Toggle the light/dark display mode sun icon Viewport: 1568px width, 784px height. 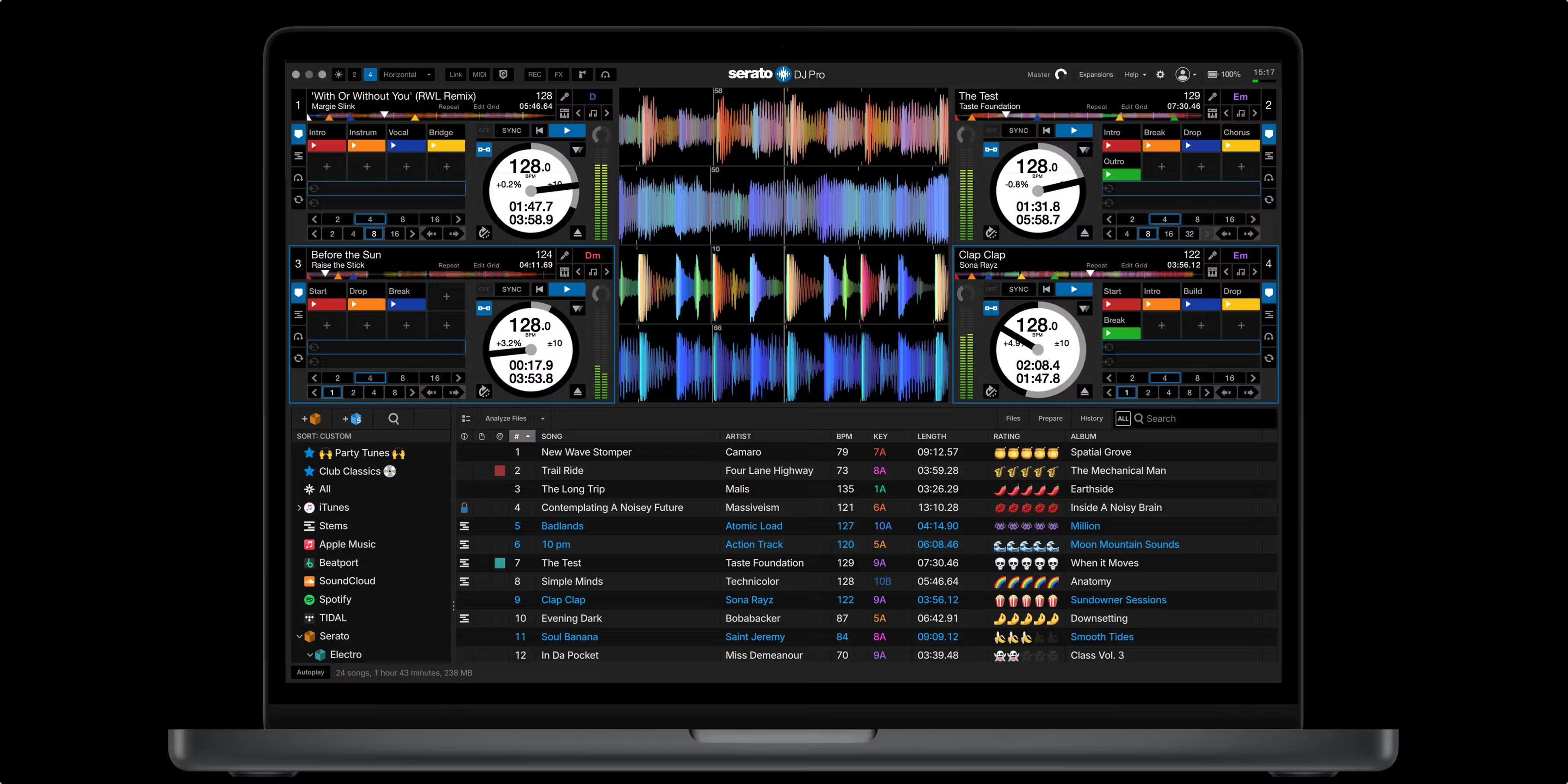click(338, 74)
